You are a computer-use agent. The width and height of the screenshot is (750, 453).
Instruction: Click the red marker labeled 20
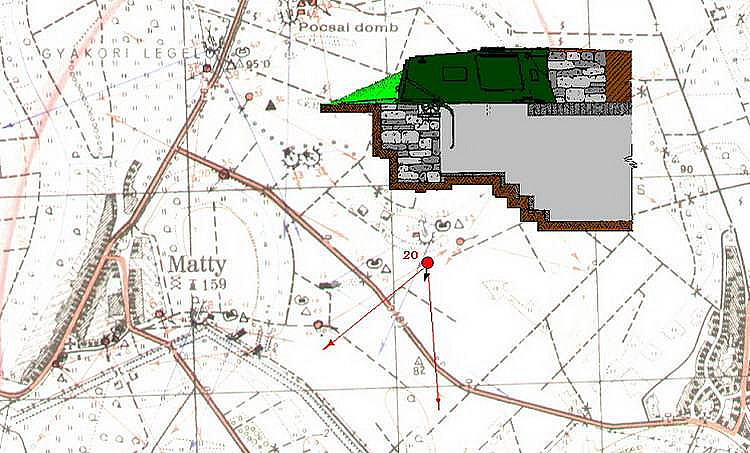(428, 262)
